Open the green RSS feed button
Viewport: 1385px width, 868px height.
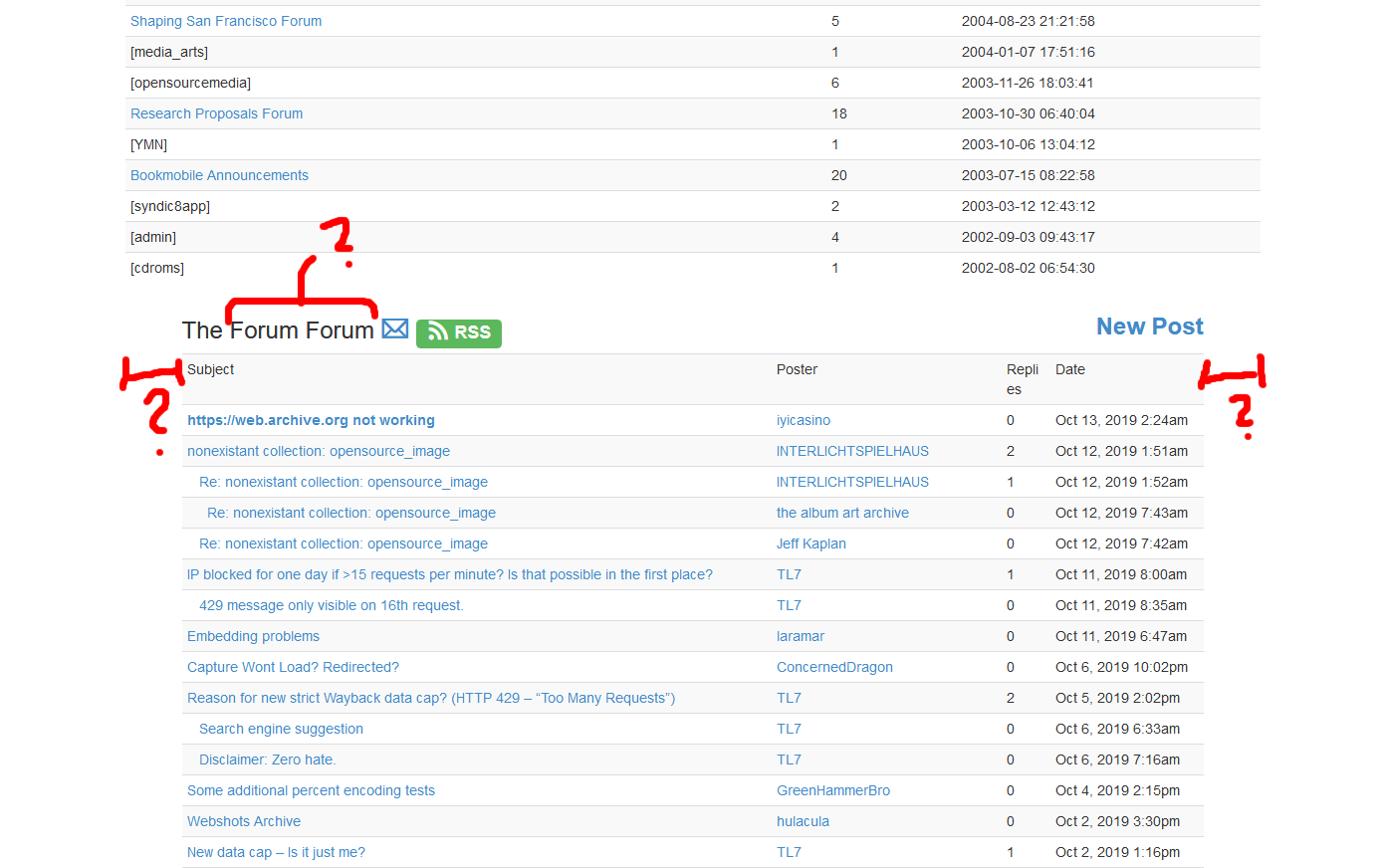[459, 332]
